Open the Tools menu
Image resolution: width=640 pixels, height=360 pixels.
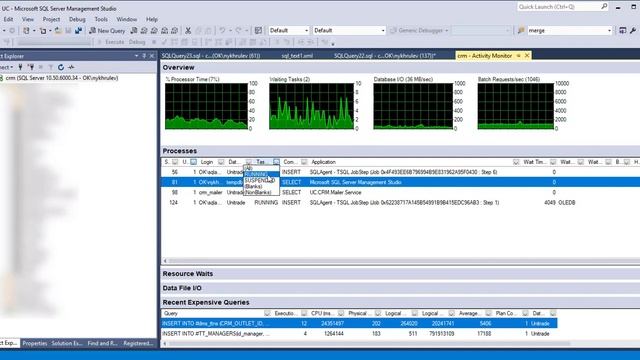click(101, 19)
